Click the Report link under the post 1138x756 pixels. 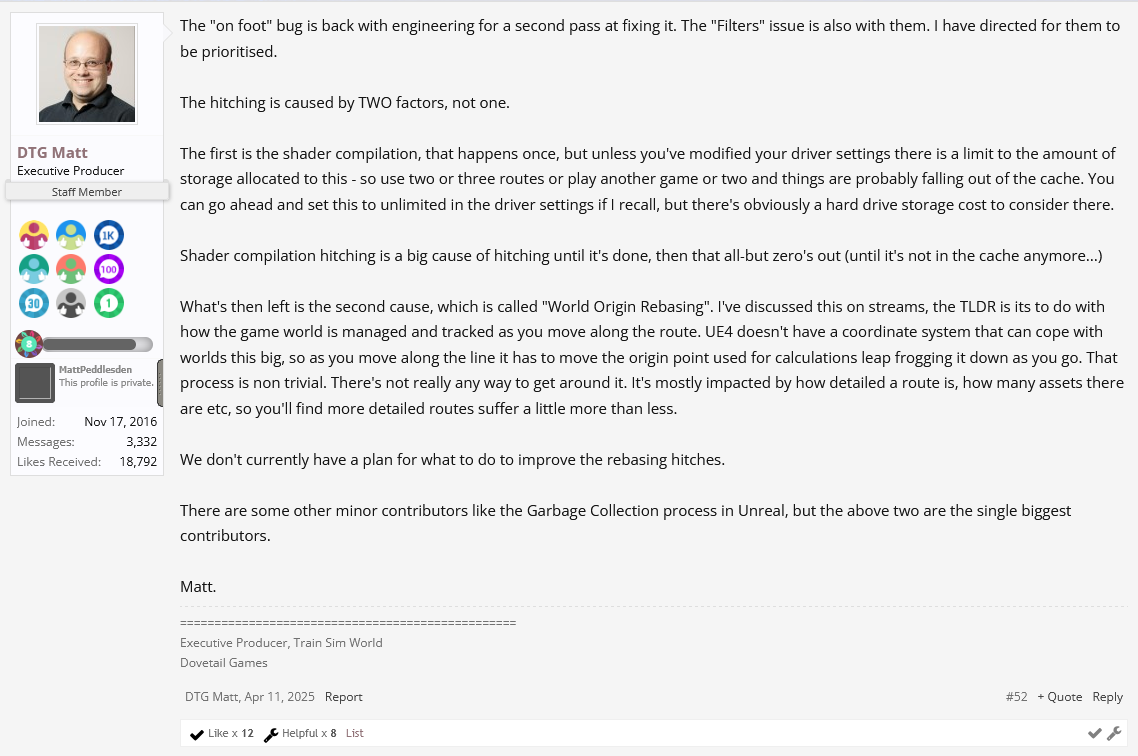click(343, 697)
